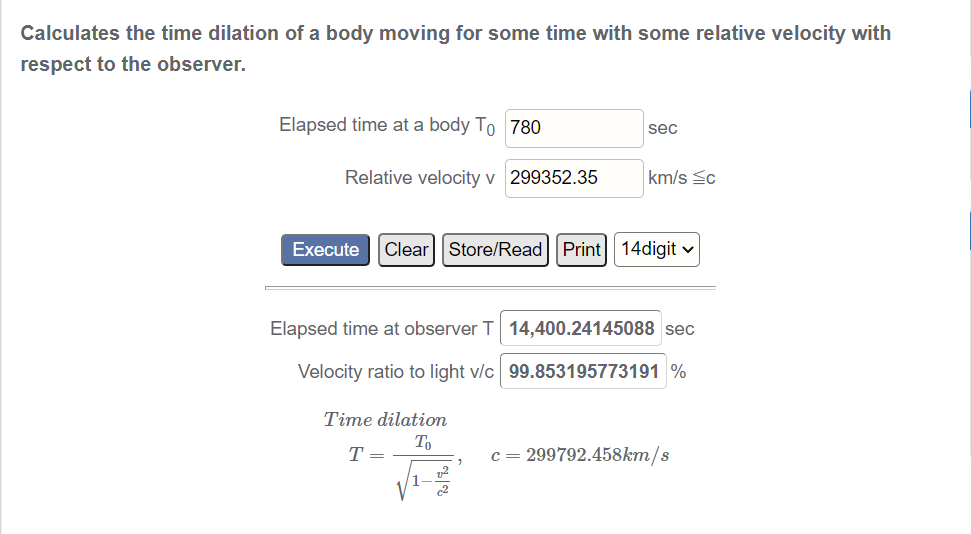The image size is (971, 534).
Task: Click the percent sign after the velocity ratio
Action: (679, 372)
